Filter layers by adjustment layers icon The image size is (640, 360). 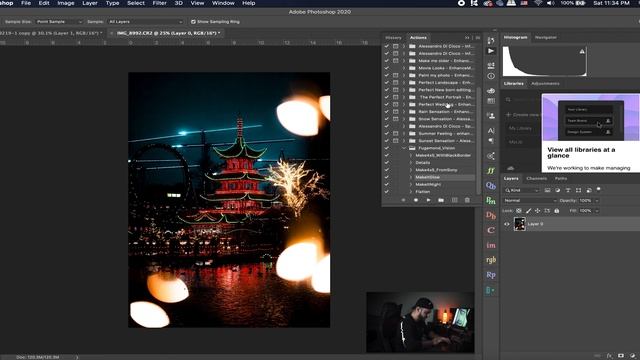(558, 190)
